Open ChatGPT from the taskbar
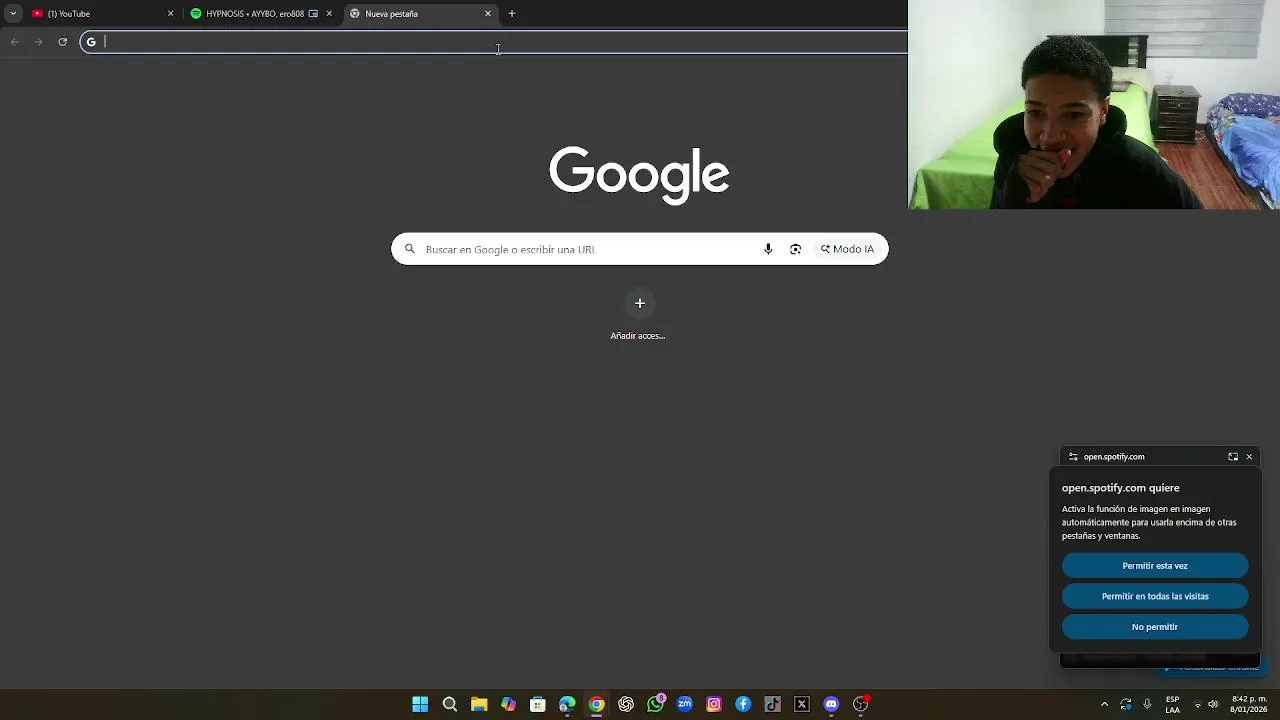 [x=626, y=704]
